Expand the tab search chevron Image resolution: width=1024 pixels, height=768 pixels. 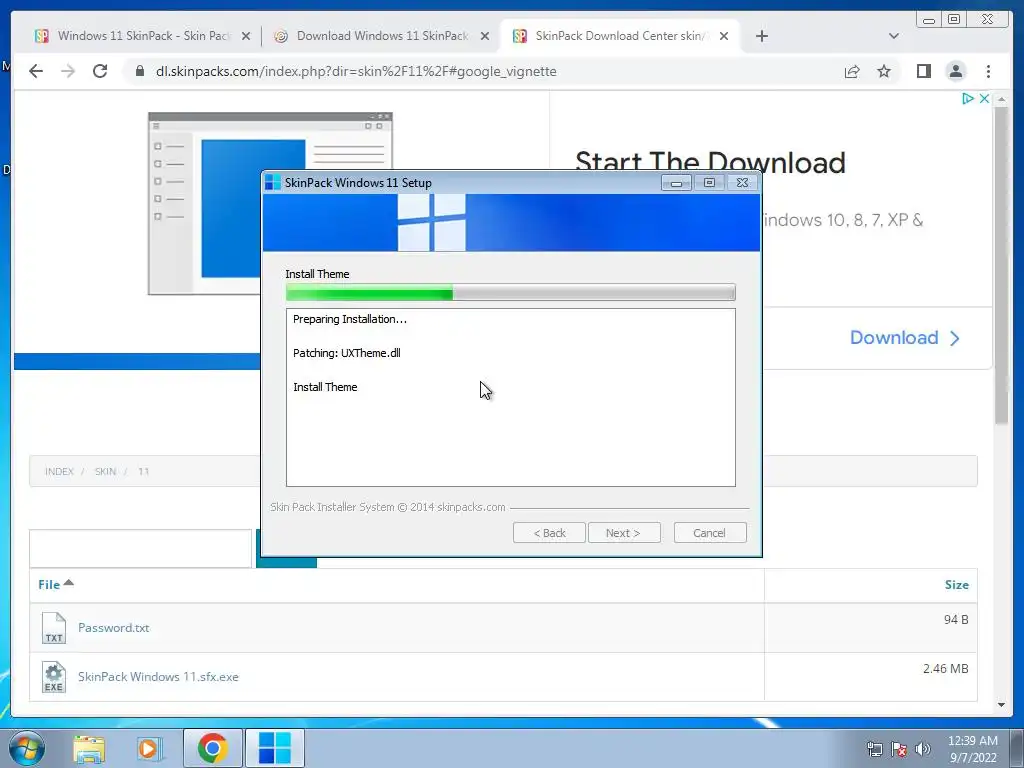893,36
